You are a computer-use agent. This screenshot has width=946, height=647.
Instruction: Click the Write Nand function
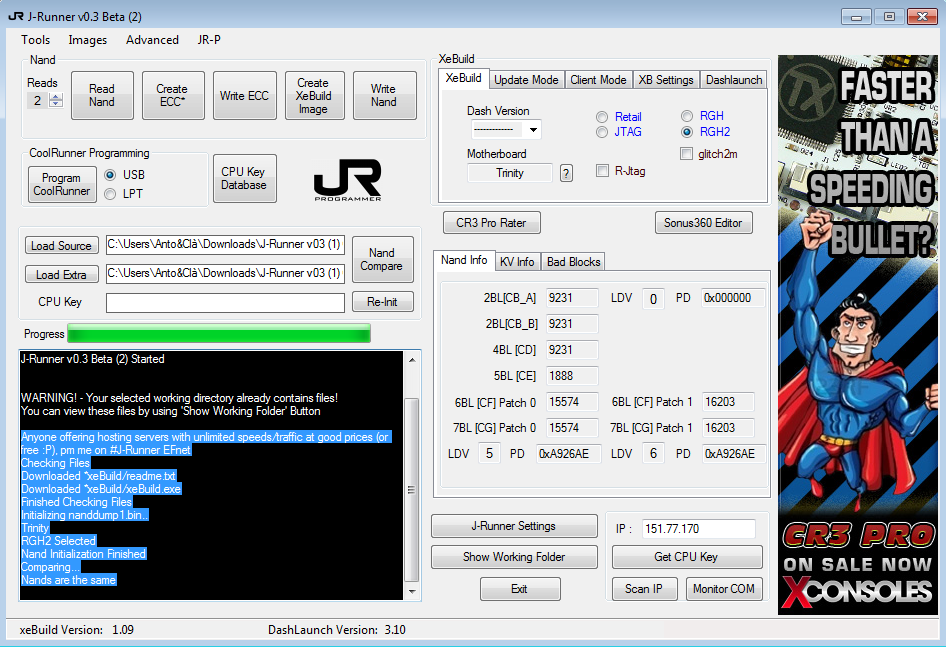pyautogui.click(x=384, y=95)
